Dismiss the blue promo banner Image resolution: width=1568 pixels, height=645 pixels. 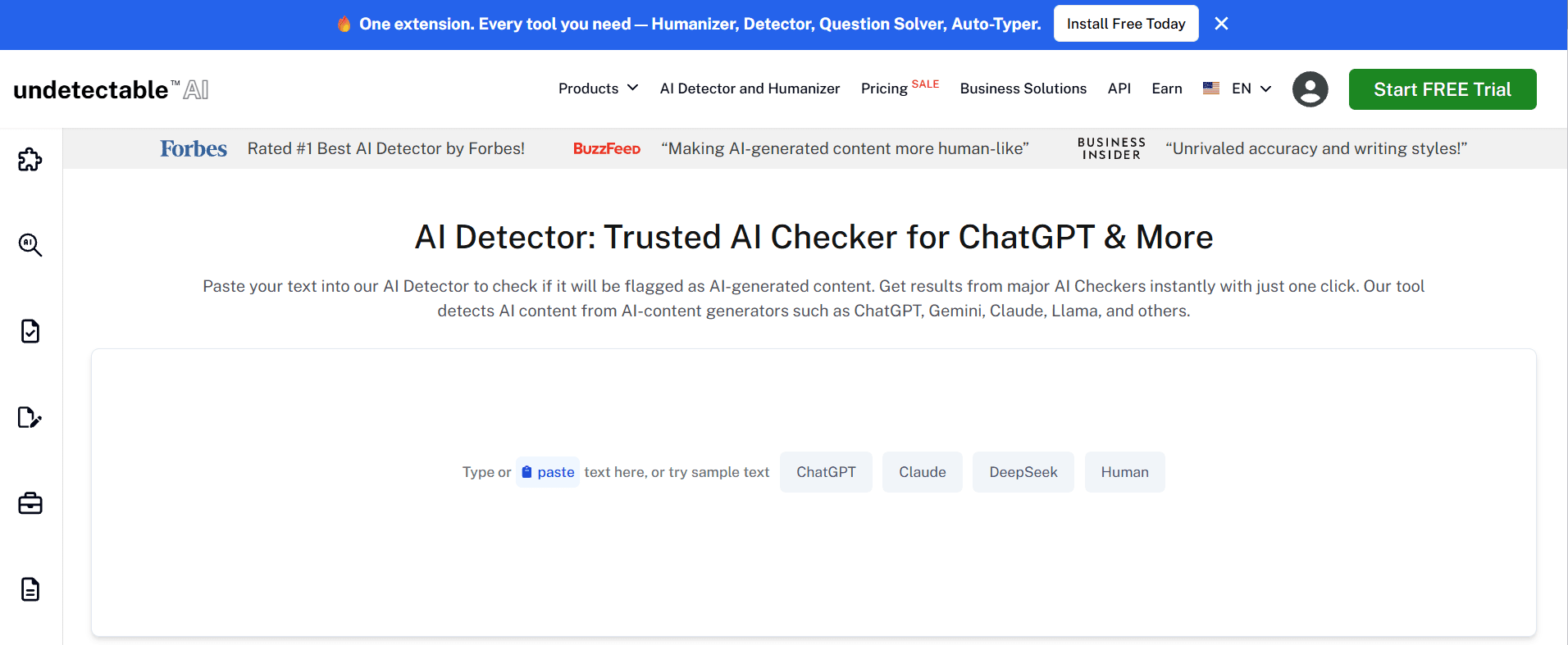[x=1221, y=24]
